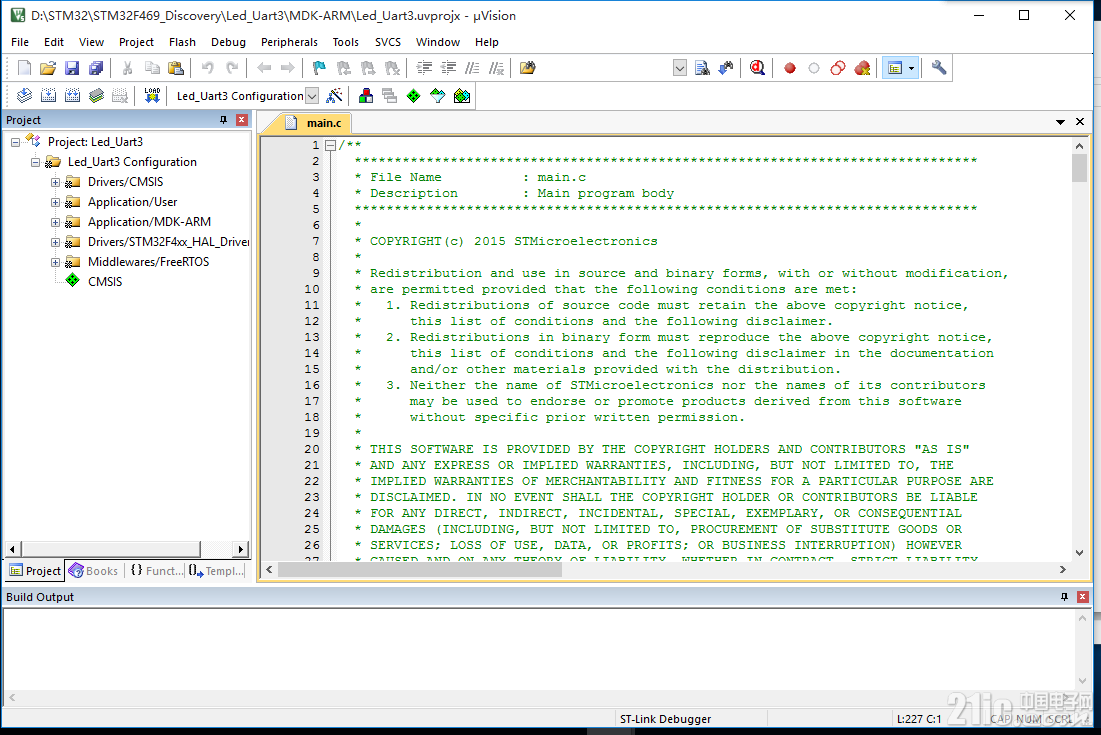
Task: Click the editor horizontal scrollbar thumb
Action: 420,570
